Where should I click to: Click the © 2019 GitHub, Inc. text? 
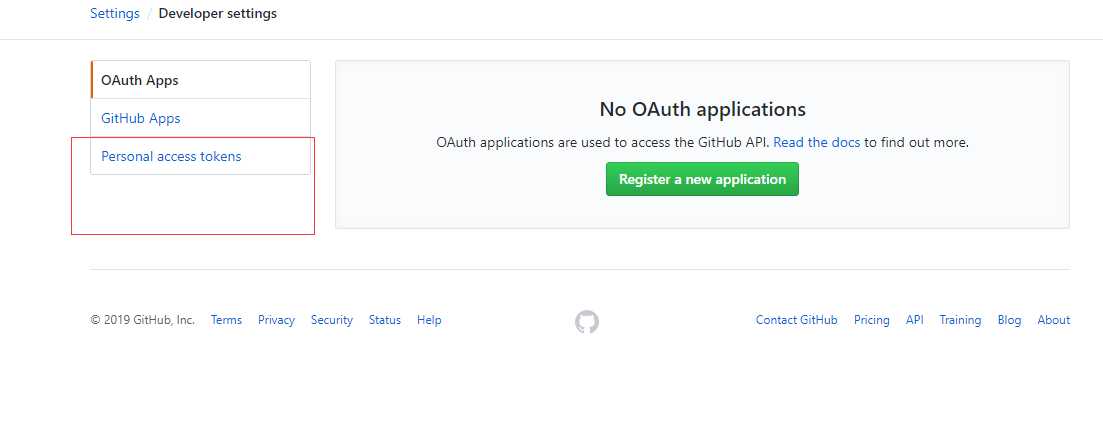click(x=143, y=320)
